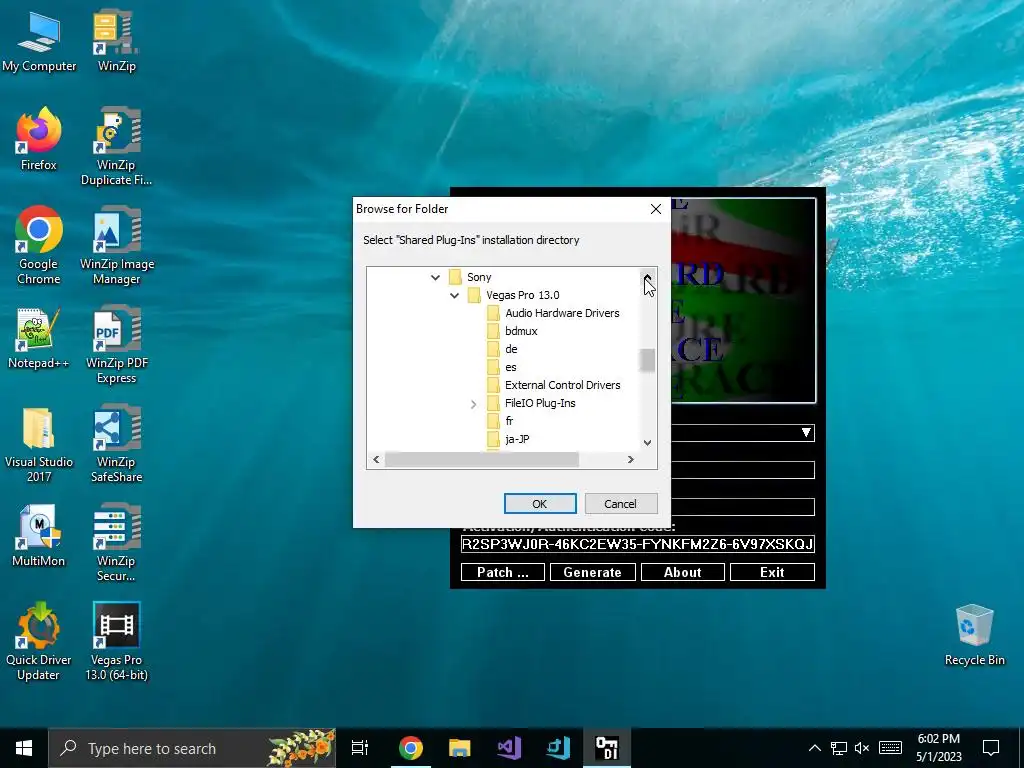Select the Sony folder in the tree
1024x768 pixels.
point(479,278)
